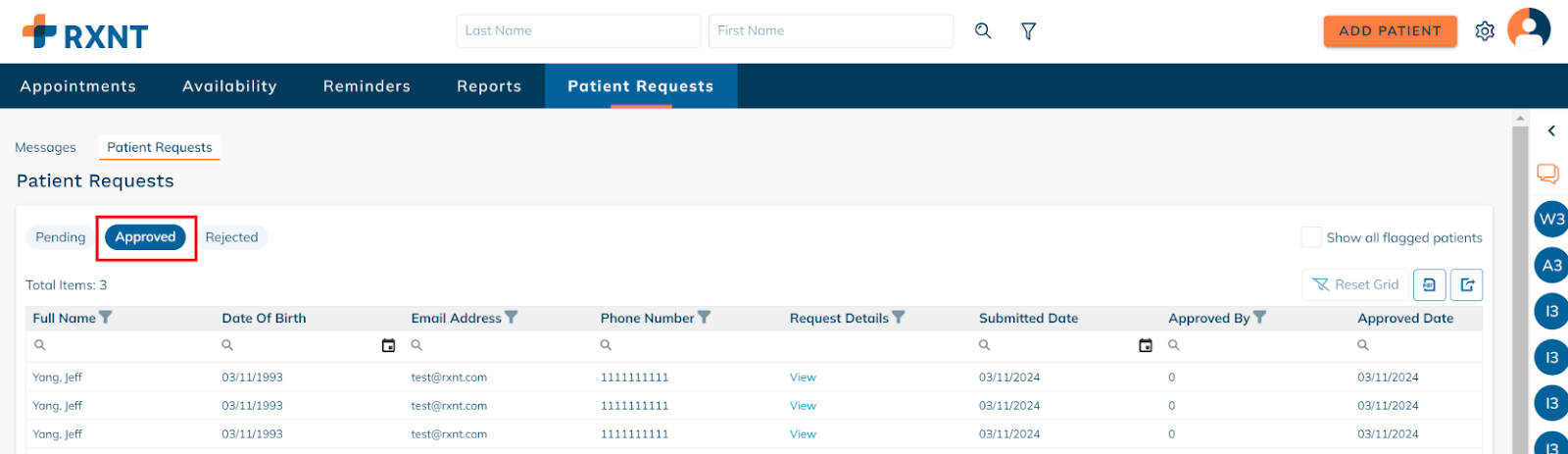The height and width of the screenshot is (454, 1568).
Task: Open the orange chat messages icon
Action: 1547,174
